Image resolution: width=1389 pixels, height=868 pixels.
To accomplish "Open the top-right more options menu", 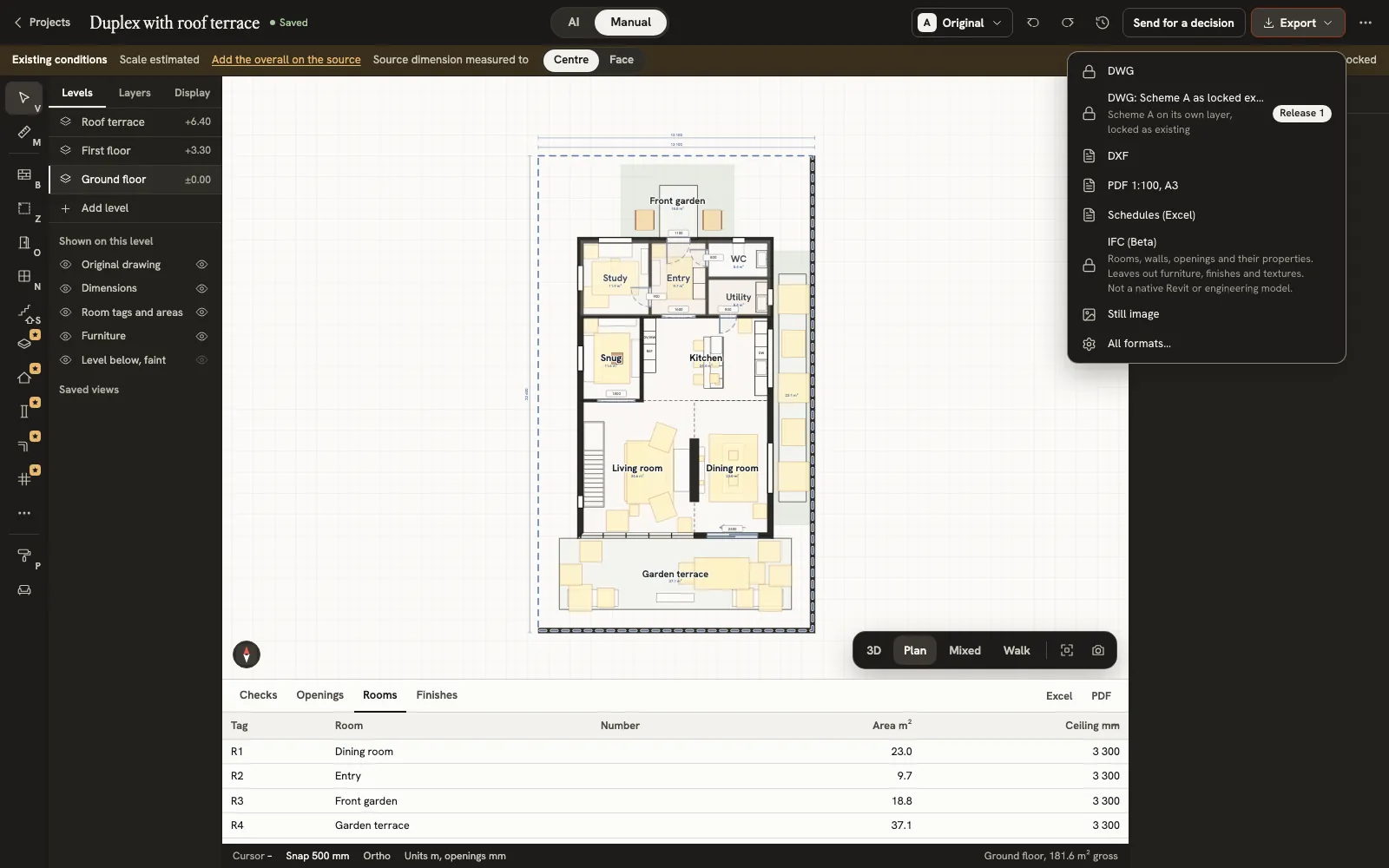I will point(1366,23).
